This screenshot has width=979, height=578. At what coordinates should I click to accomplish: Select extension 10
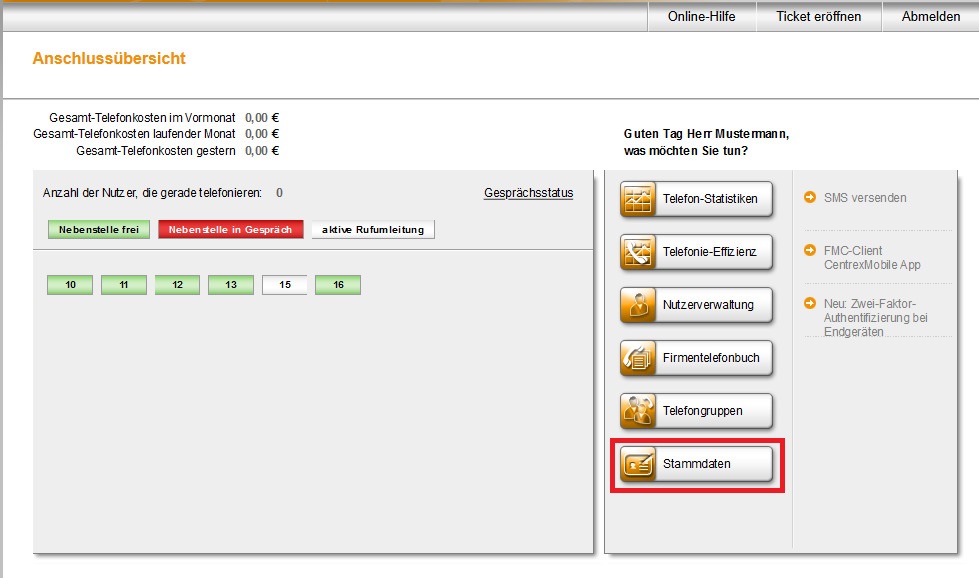[70, 285]
